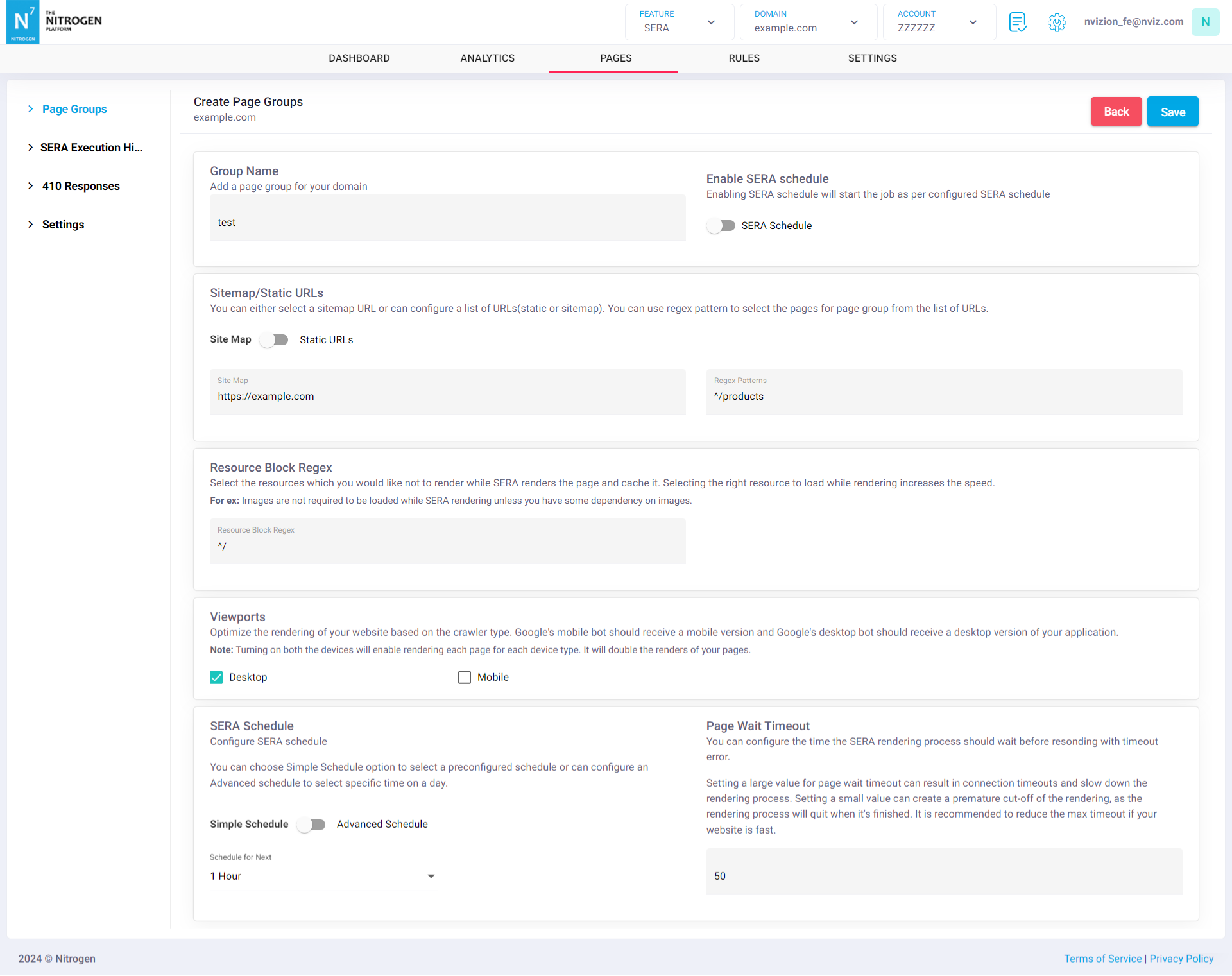The height and width of the screenshot is (976, 1232).
Task: Open Schedule for Next 1 Hour dropdown
Action: tap(323, 877)
